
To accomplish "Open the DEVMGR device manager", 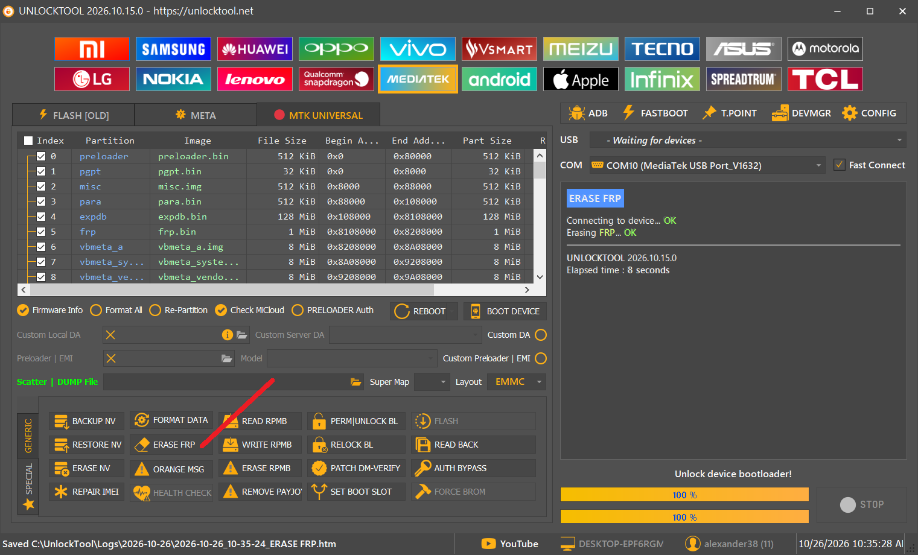I will pos(801,113).
